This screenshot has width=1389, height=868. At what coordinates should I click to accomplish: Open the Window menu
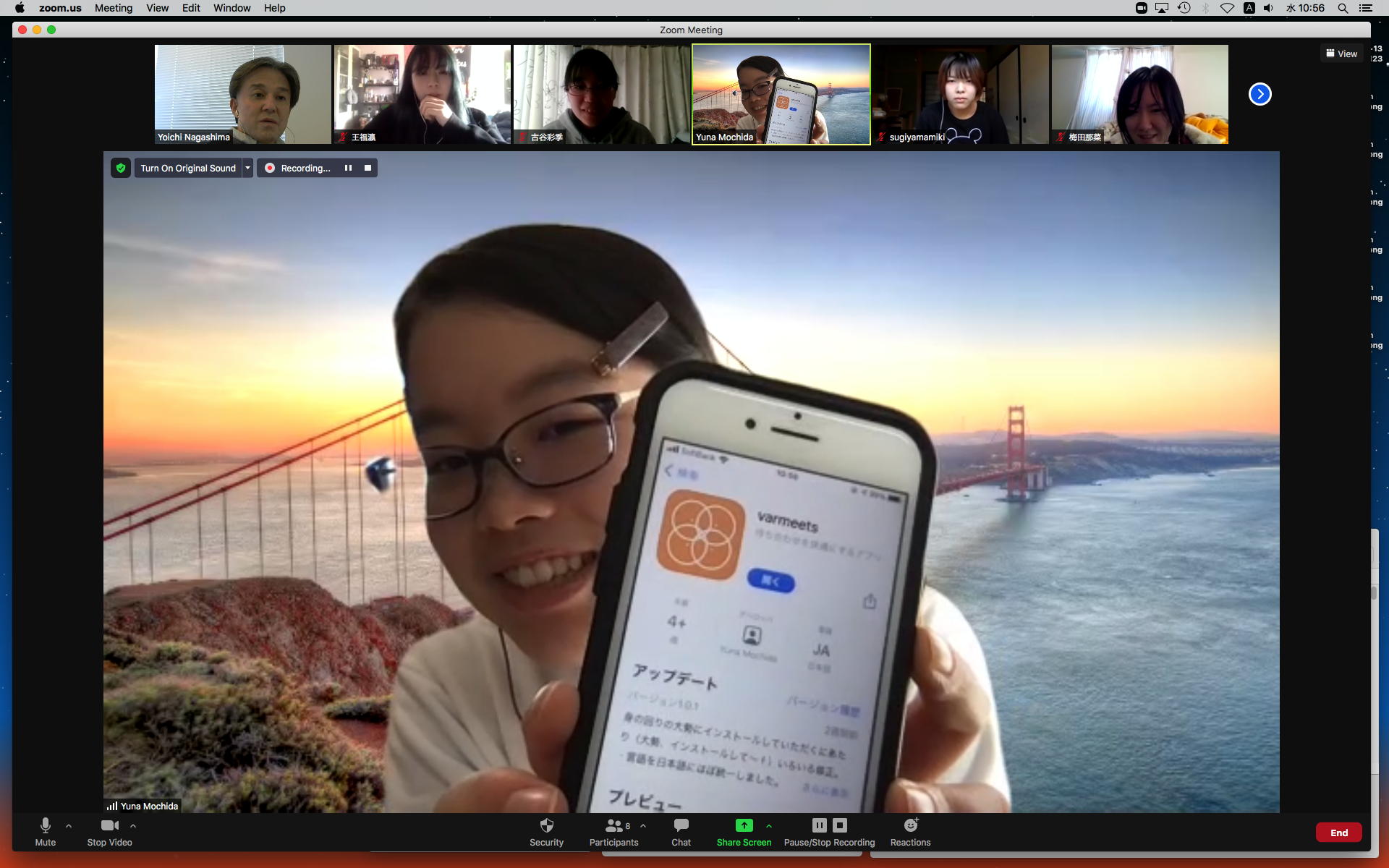click(x=231, y=8)
